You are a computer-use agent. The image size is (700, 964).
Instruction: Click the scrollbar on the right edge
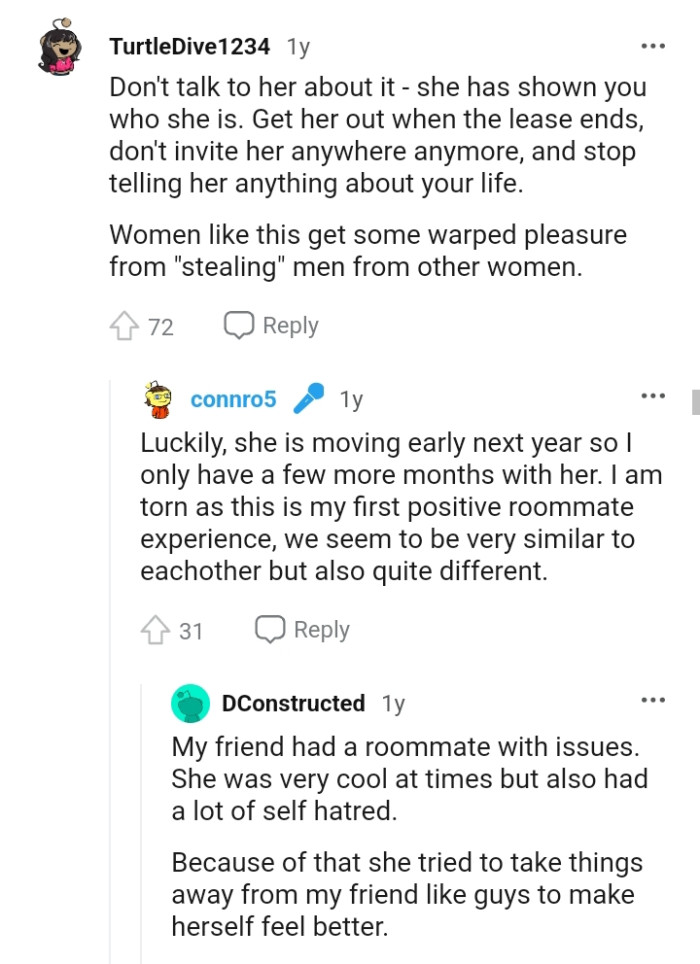(696, 400)
